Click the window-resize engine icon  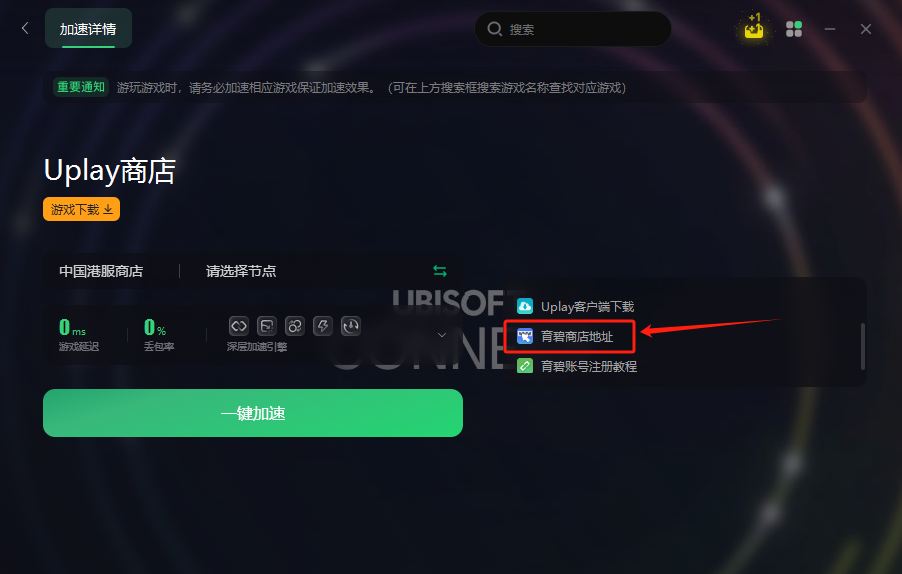click(x=267, y=326)
